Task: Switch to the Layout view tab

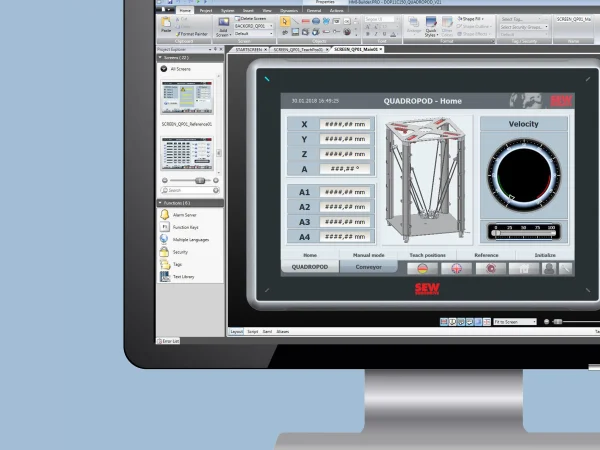Action: click(236, 331)
